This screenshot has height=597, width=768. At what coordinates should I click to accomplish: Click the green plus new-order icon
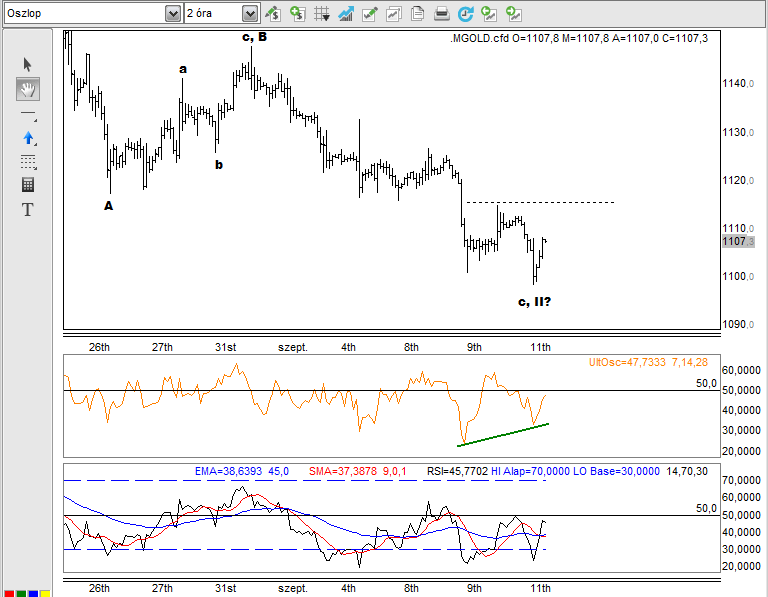pos(297,14)
